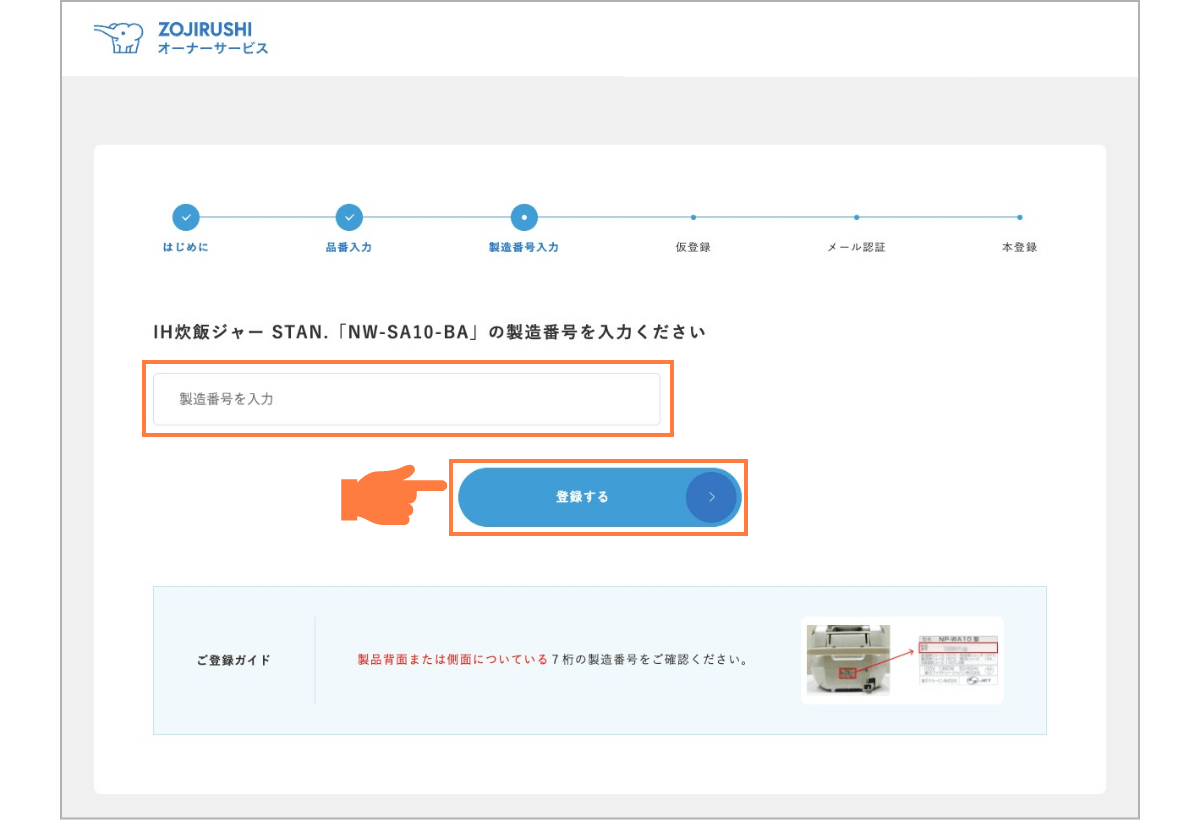Click the メール認証 step label
The height and width of the screenshot is (829, 1200).
(856, 247)
